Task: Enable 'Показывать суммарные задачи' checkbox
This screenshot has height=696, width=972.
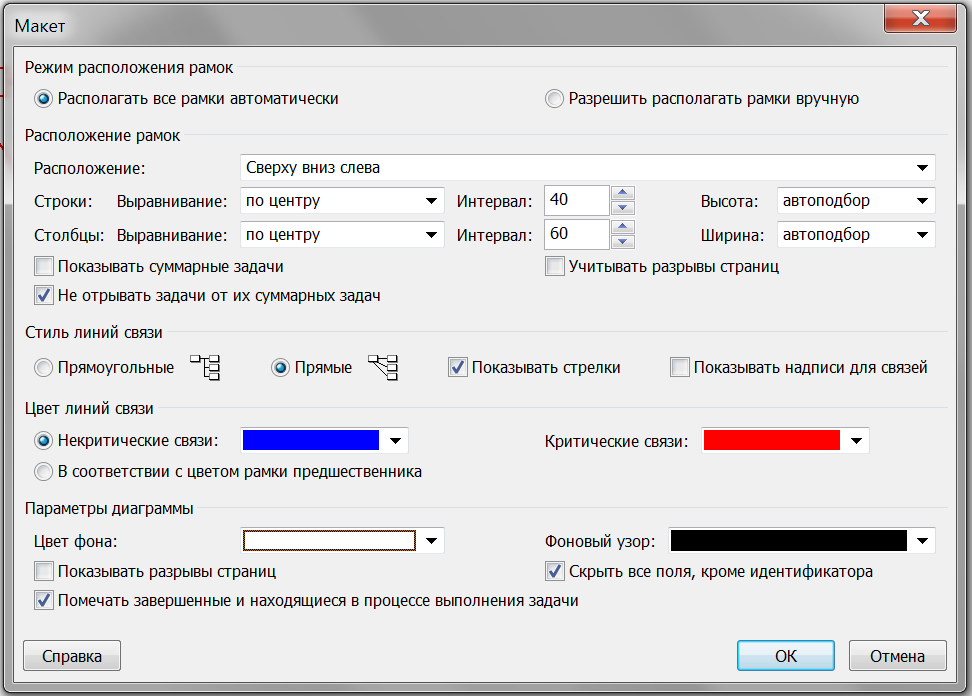Action: pos(43,267)
